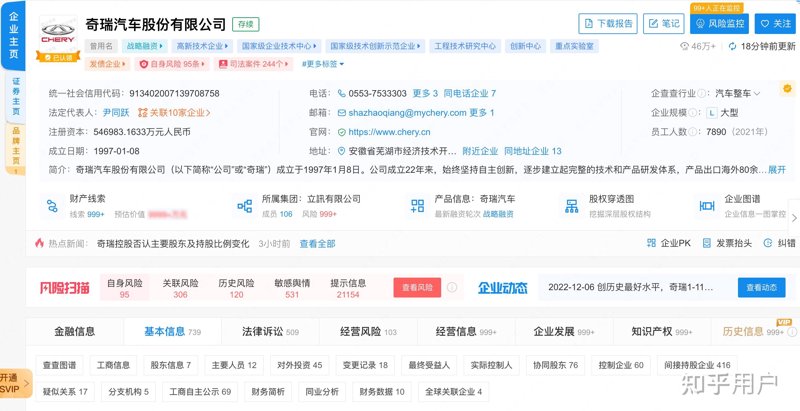Image resolution: width=800 pixels, height=411 pixels.
Task: Click the Chery company logo thumbnail
Action: click(x=58, y=33)
